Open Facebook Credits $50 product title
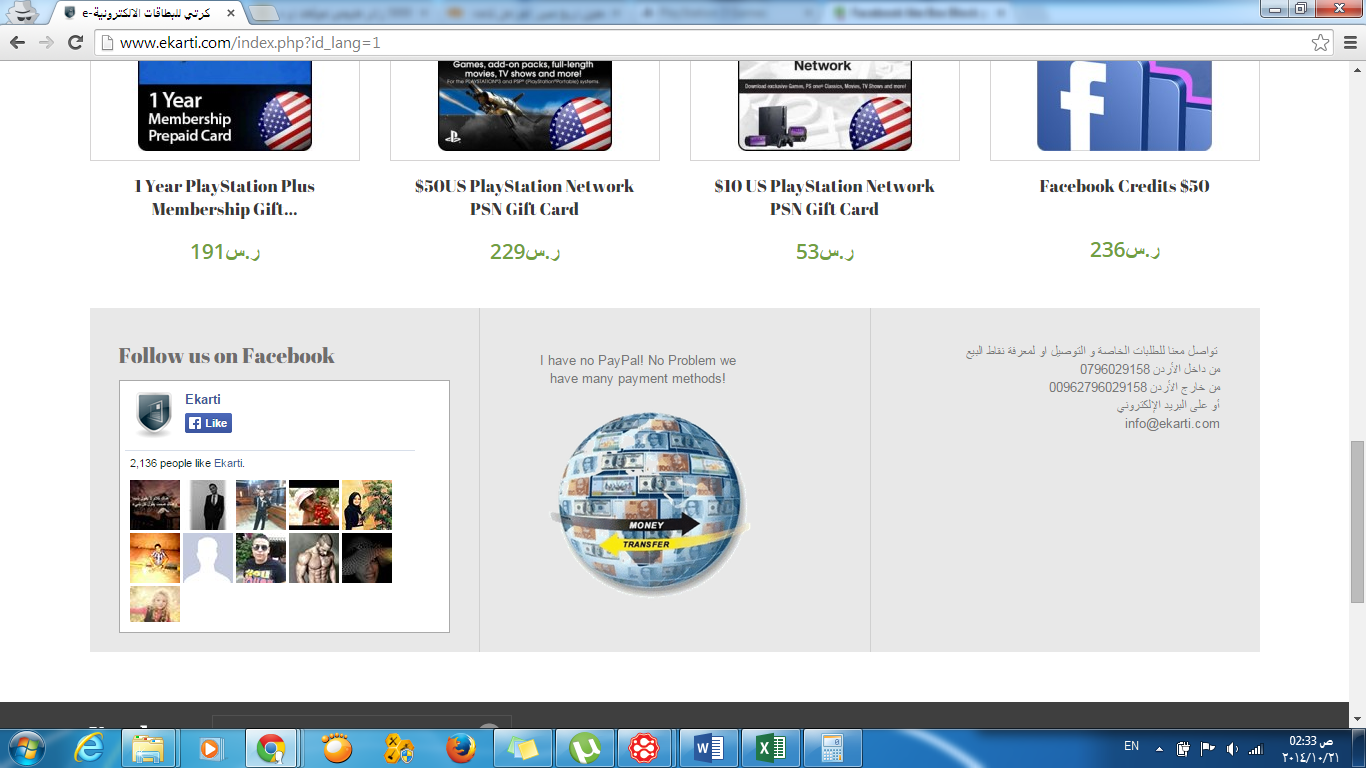This screenshot has height=768, width=1366. 1124,186
